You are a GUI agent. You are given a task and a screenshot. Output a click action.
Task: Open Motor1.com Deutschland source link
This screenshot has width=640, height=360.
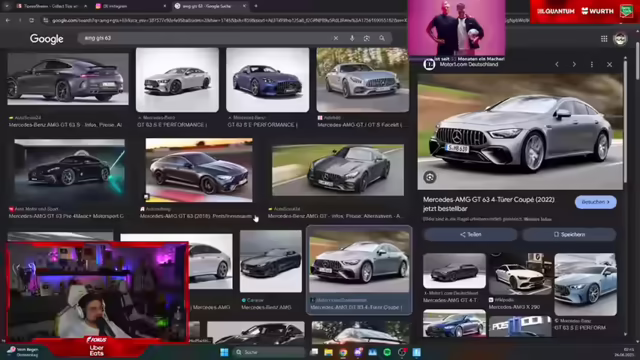point(469,64)
